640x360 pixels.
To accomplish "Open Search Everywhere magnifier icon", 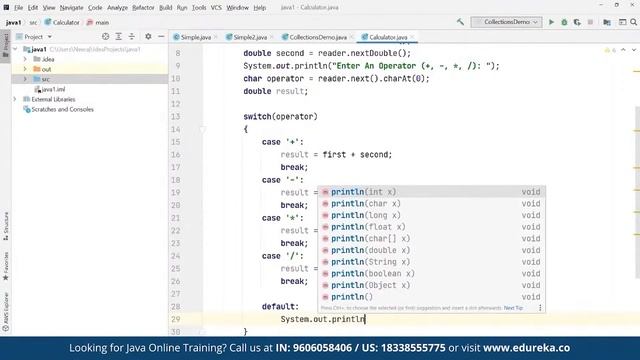I will point(633,22).
